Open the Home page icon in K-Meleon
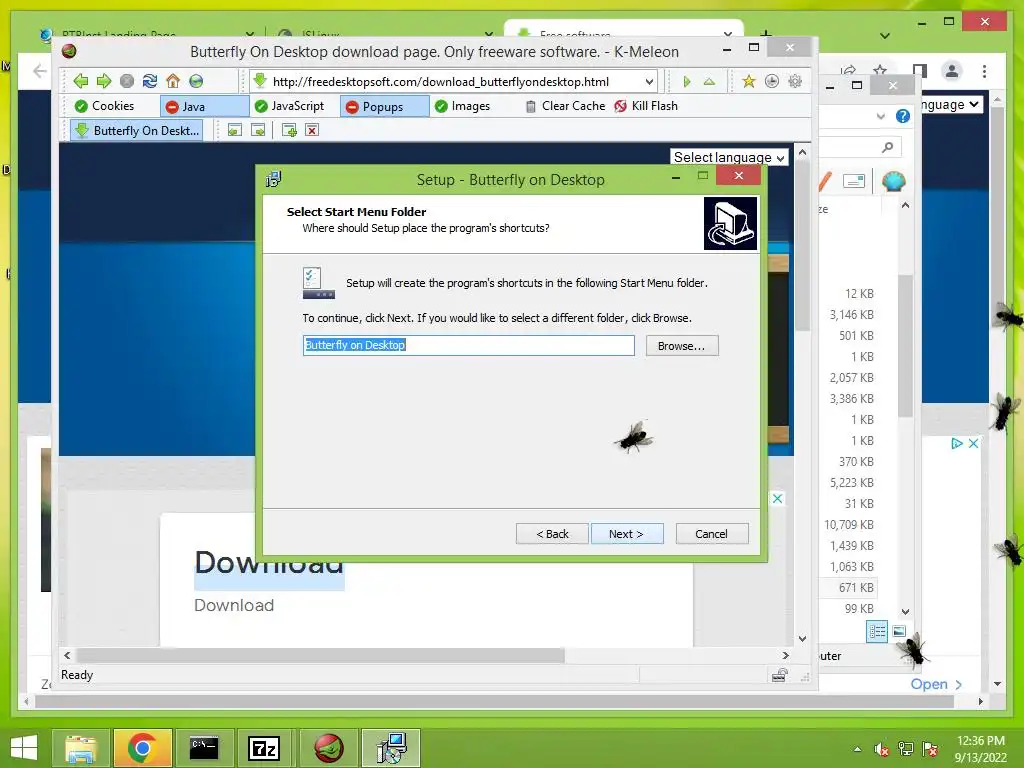Image resolution: width=1024 pixels, height=768 pixels. [172, 81]
